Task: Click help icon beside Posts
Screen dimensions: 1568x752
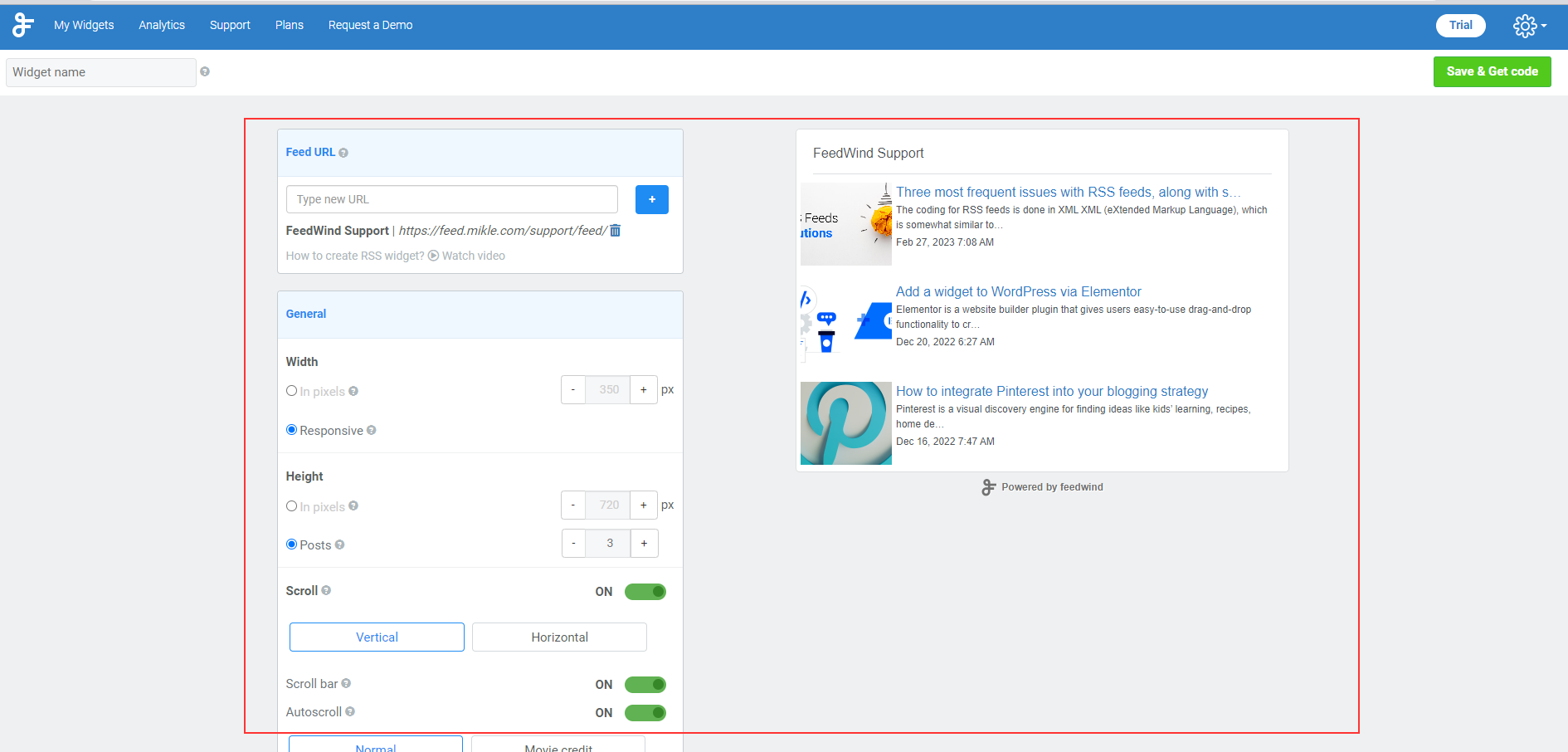Action: click(x=340, y=544)
